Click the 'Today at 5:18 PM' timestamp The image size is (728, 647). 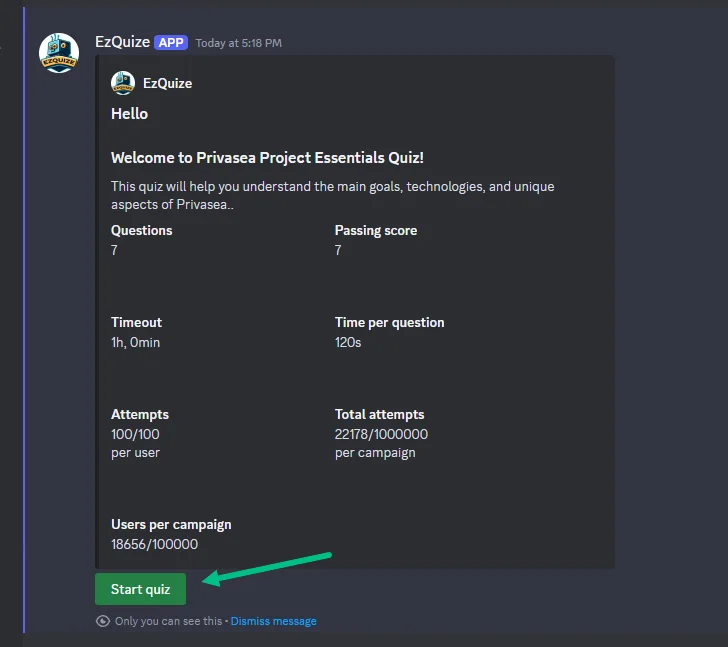pyautogui.click(x=239, y=43)
